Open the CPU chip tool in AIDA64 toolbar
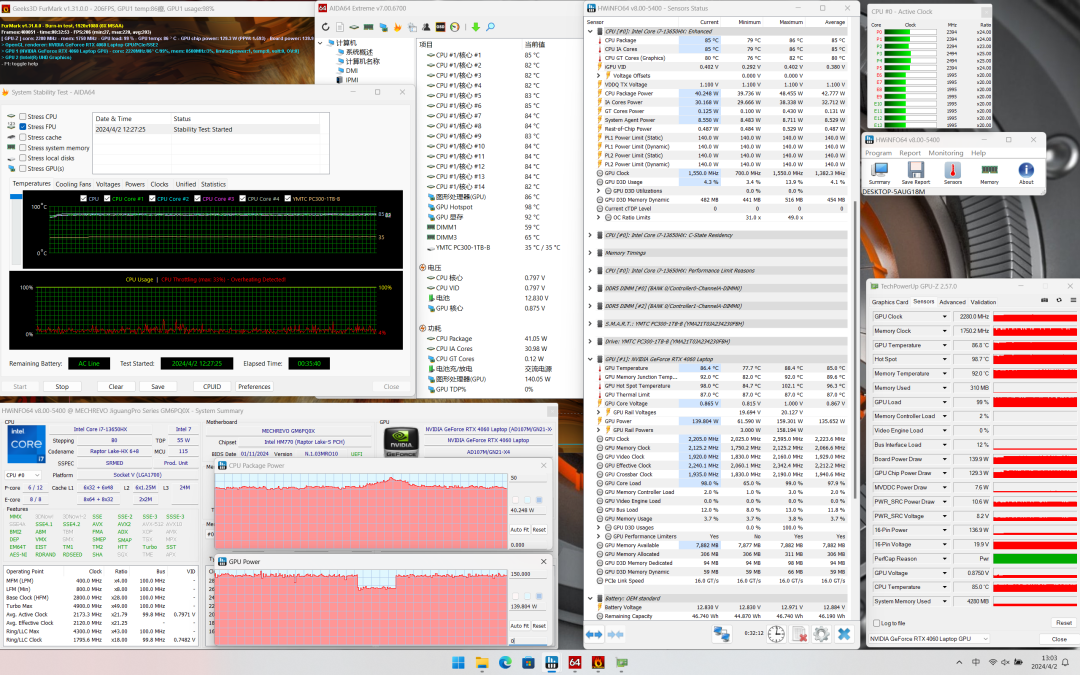 (x=354, y=27)
